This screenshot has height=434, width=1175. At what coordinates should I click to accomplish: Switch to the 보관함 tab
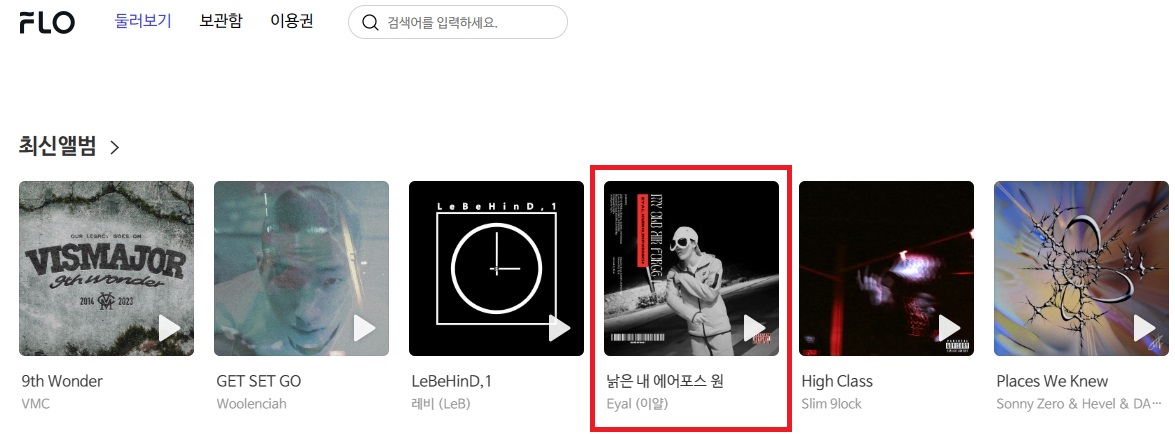click(x=221, y=21)
